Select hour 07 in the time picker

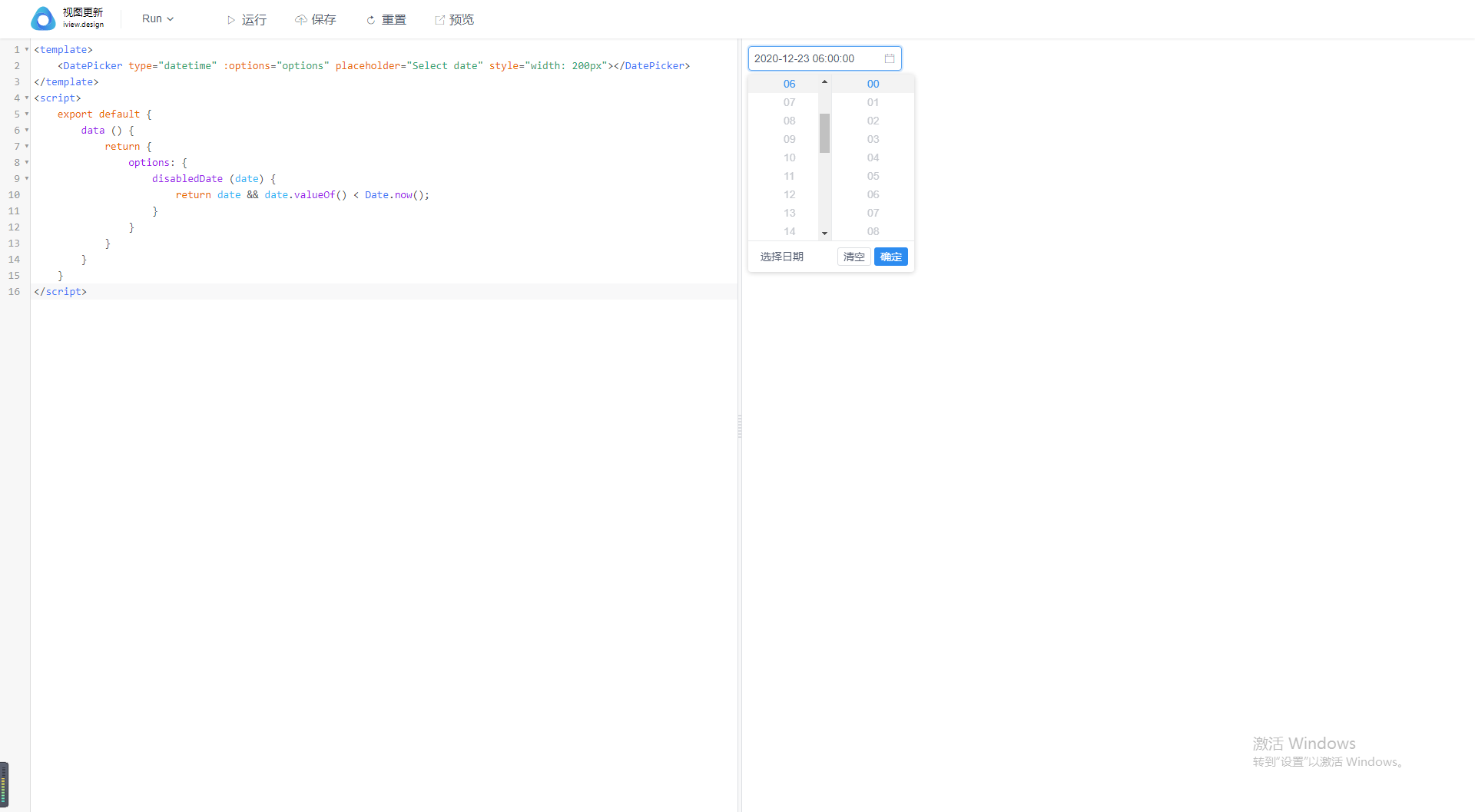coord(789,102)
